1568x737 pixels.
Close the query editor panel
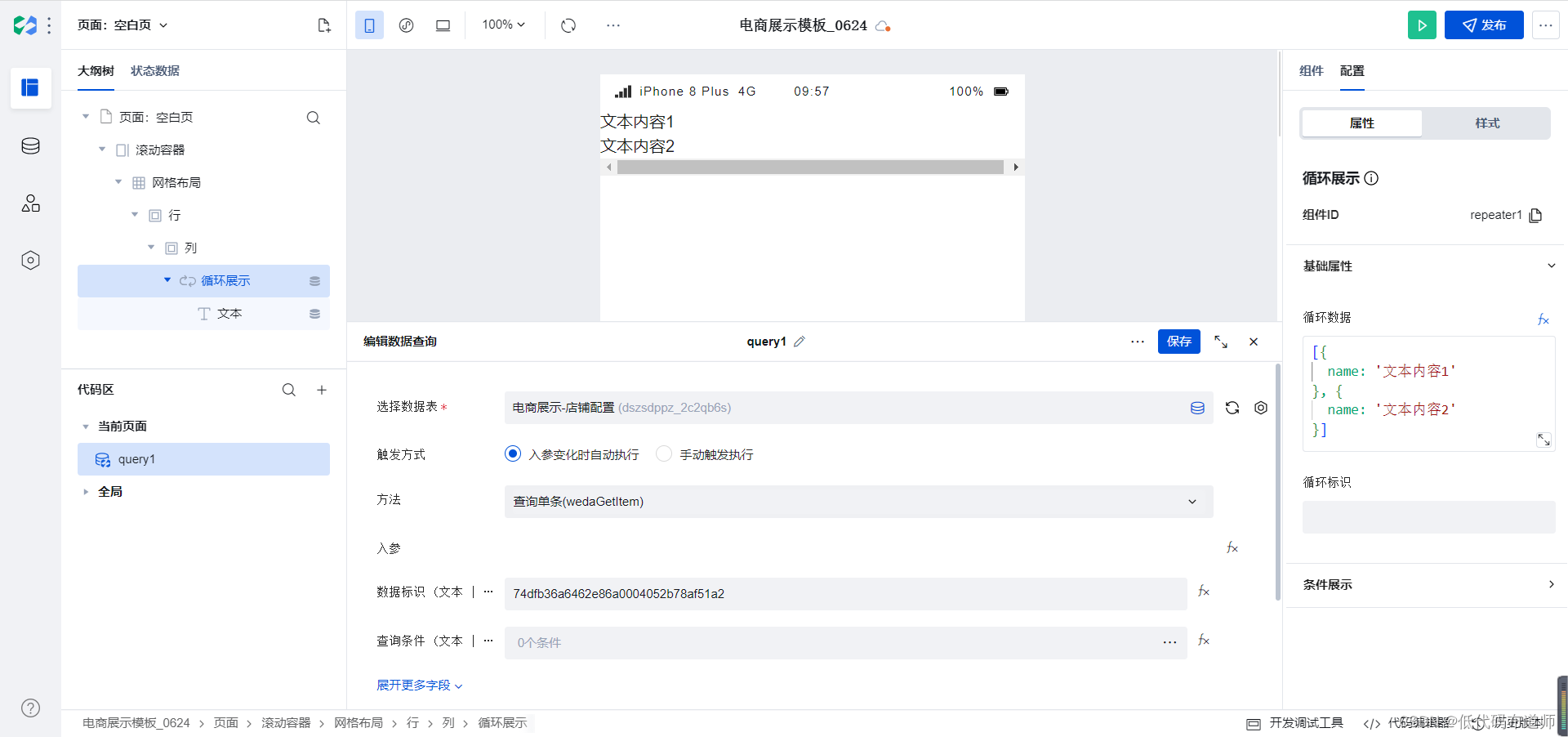coord(1254,342)
